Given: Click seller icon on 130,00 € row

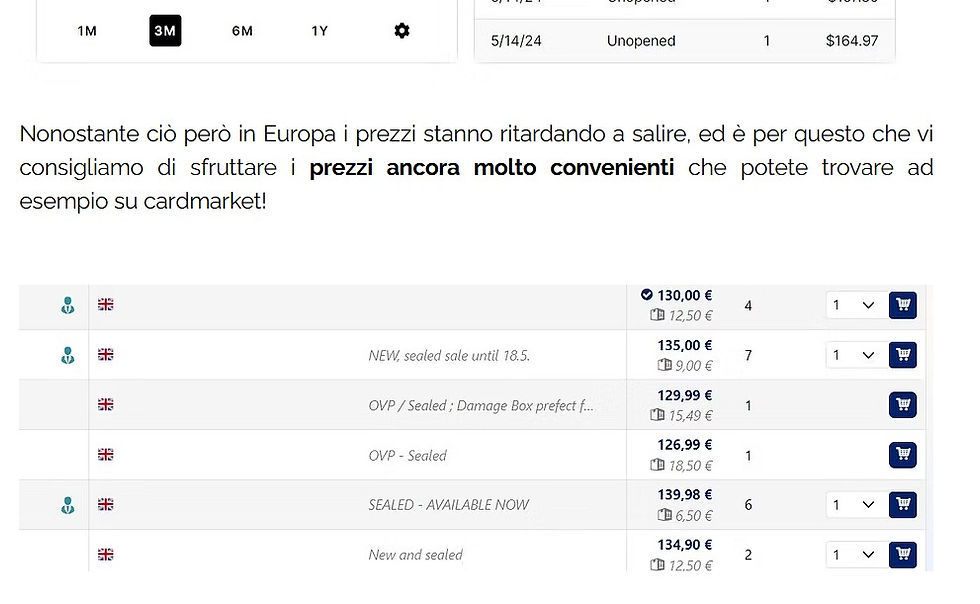Looking at the screenshot, I should 67,305.
